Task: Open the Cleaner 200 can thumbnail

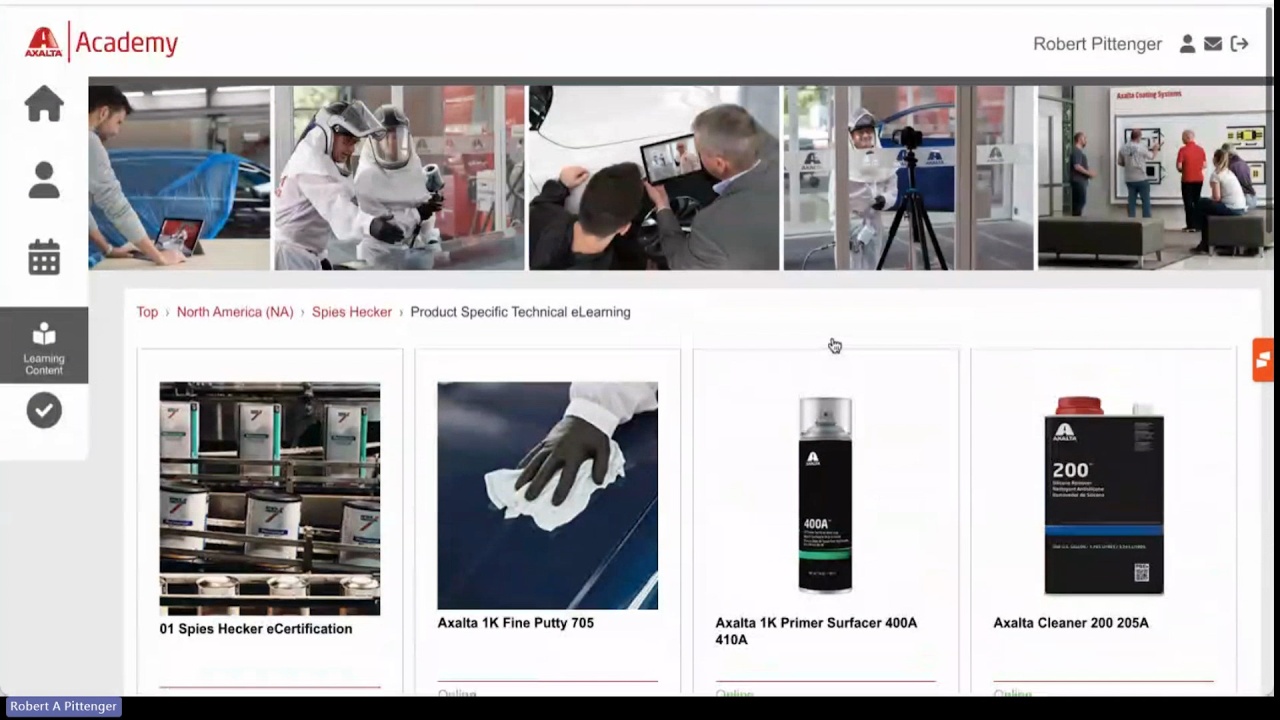Action: (x=1104, y=495)
